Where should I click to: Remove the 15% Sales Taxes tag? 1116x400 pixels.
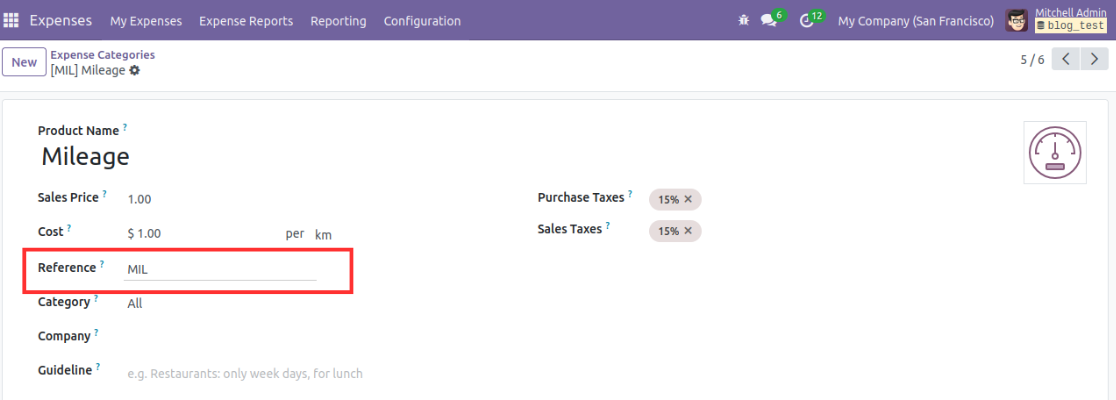[688, 231]
